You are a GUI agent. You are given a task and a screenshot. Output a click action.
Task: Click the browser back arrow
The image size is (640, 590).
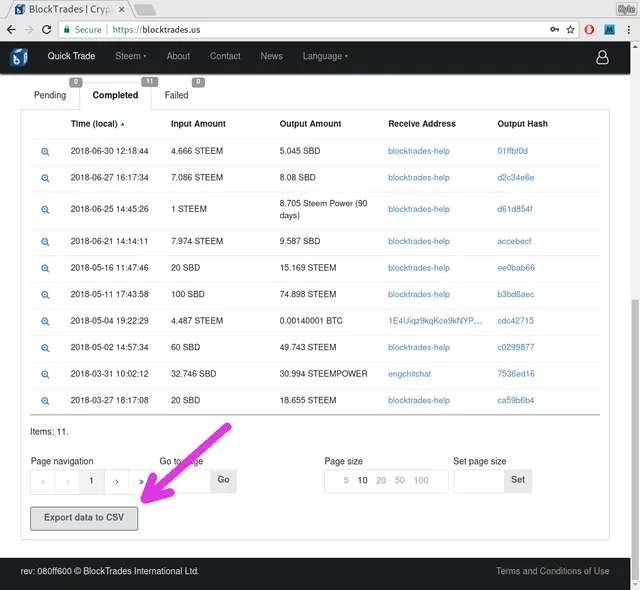11,30
